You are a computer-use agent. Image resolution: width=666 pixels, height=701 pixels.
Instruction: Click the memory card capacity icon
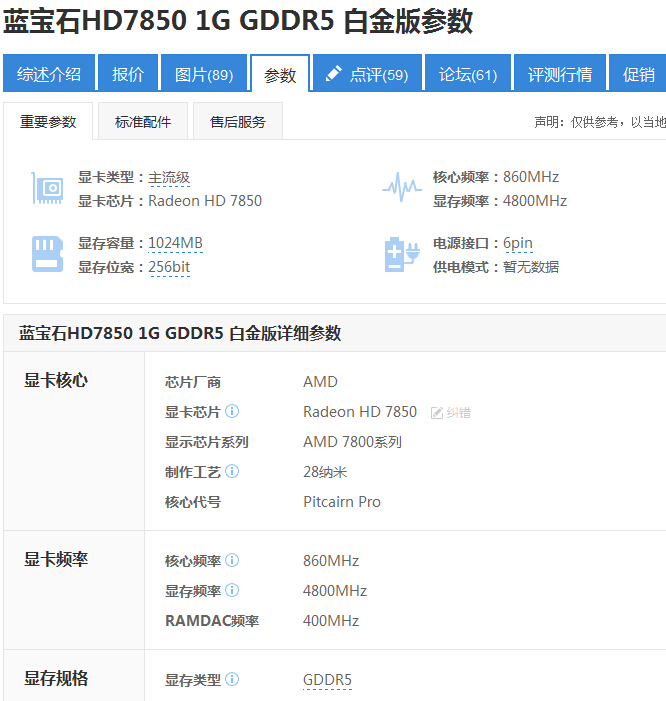click(x=47, y=254)
